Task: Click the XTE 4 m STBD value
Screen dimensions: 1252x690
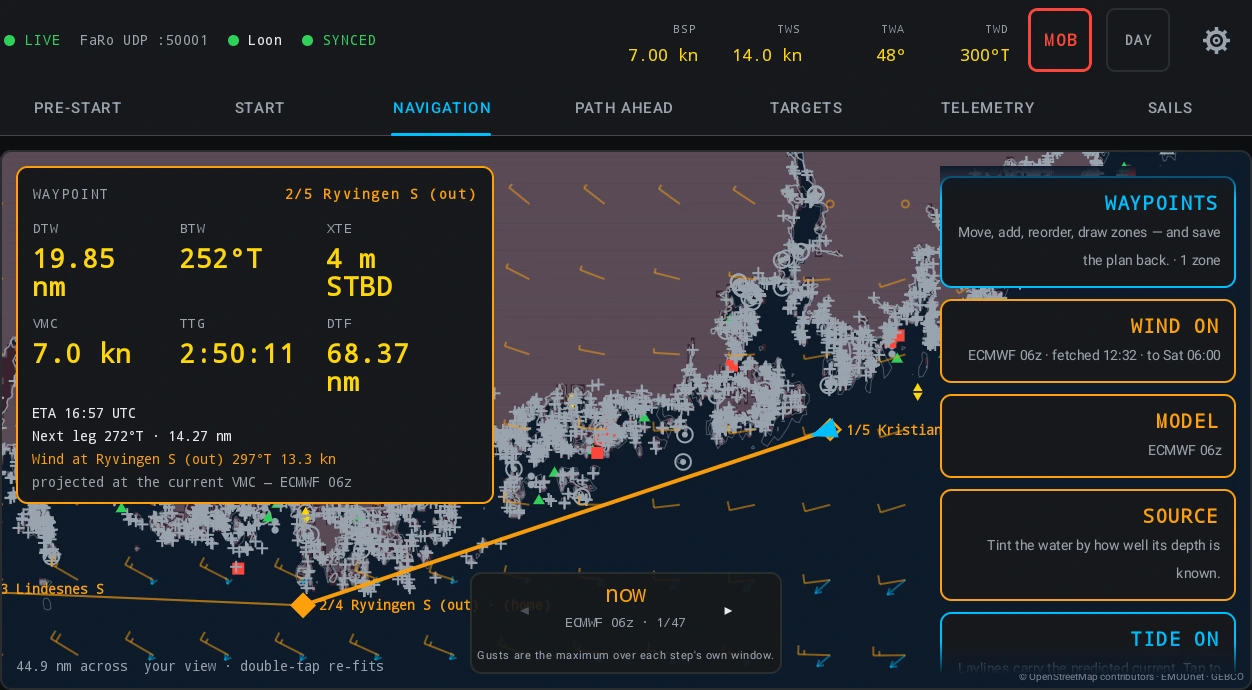Action: pyautogui.click(x=359, y=273)
